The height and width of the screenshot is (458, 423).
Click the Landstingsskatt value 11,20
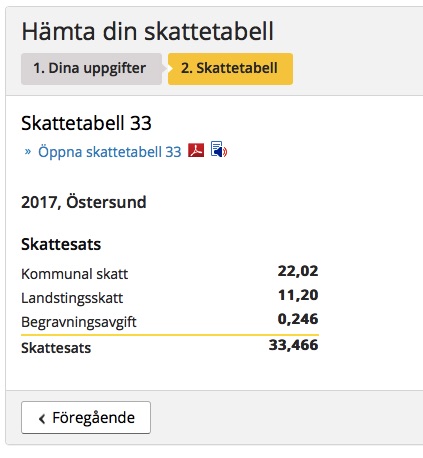[x=298, y=295]
